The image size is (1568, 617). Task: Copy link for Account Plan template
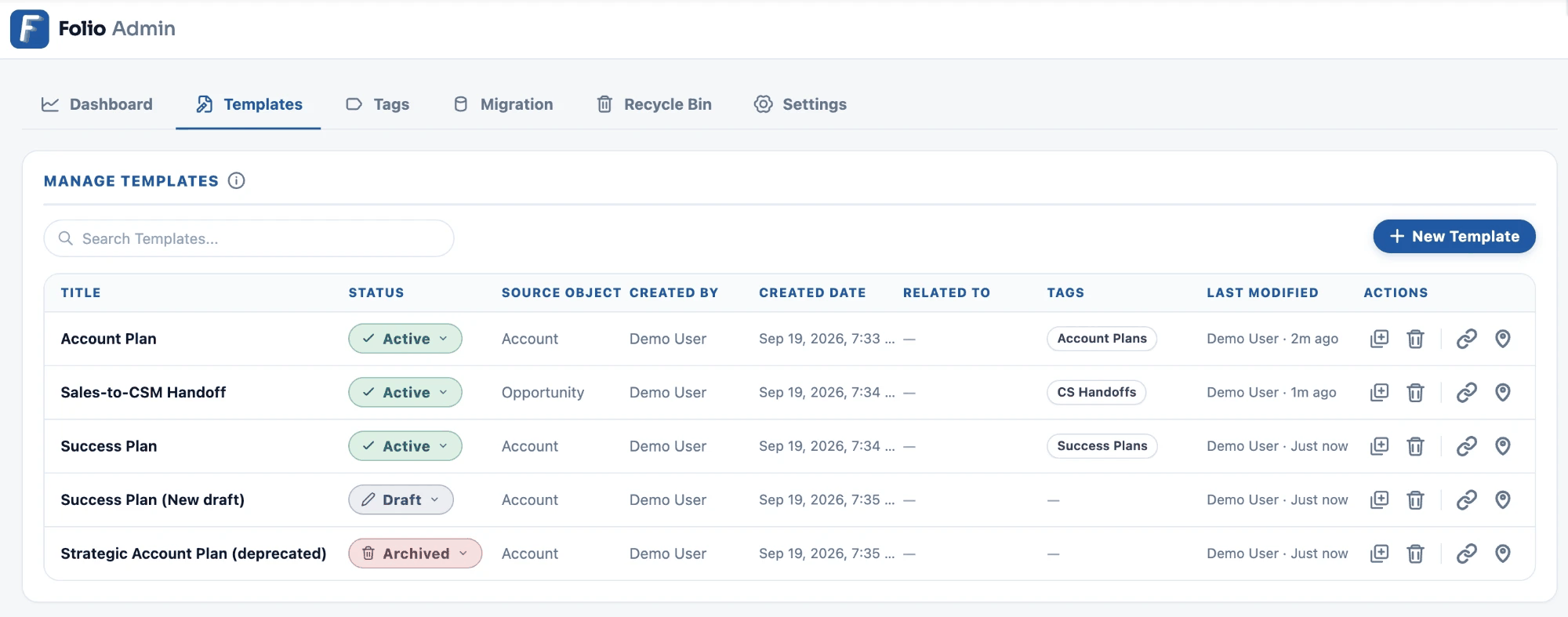tap(1466, 339)
